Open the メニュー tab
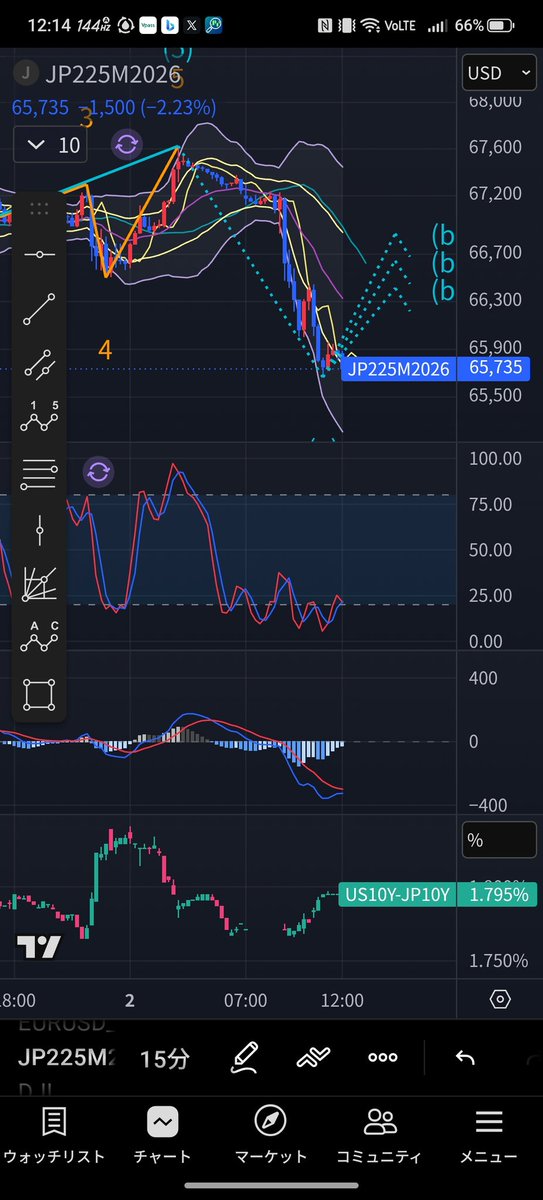 (488, 1133)
